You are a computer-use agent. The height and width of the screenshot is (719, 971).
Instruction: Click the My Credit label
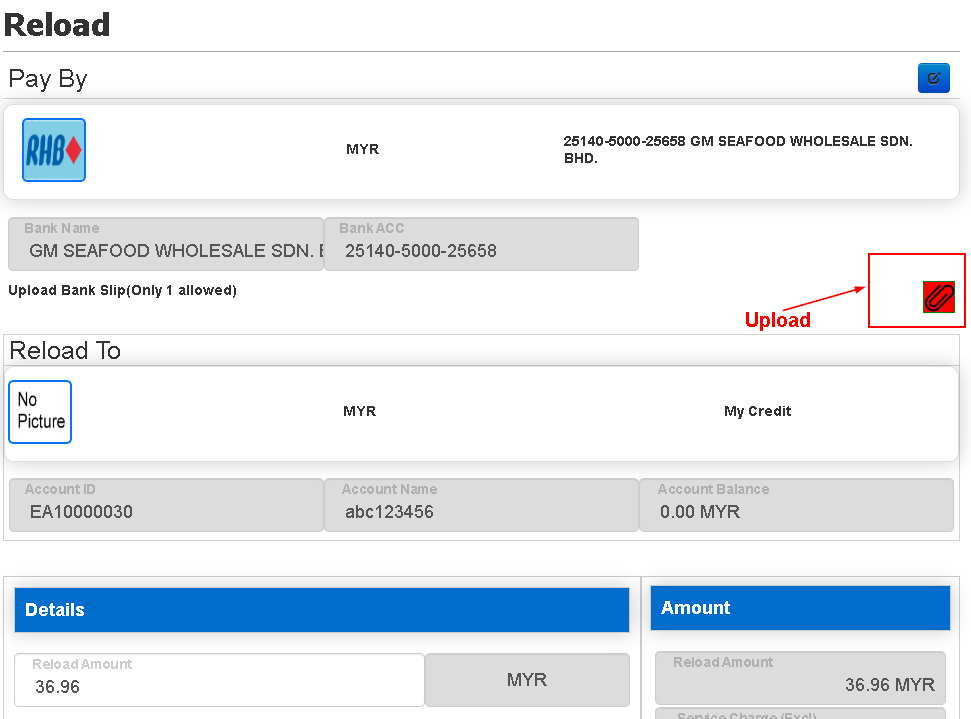tap(757, 411)
